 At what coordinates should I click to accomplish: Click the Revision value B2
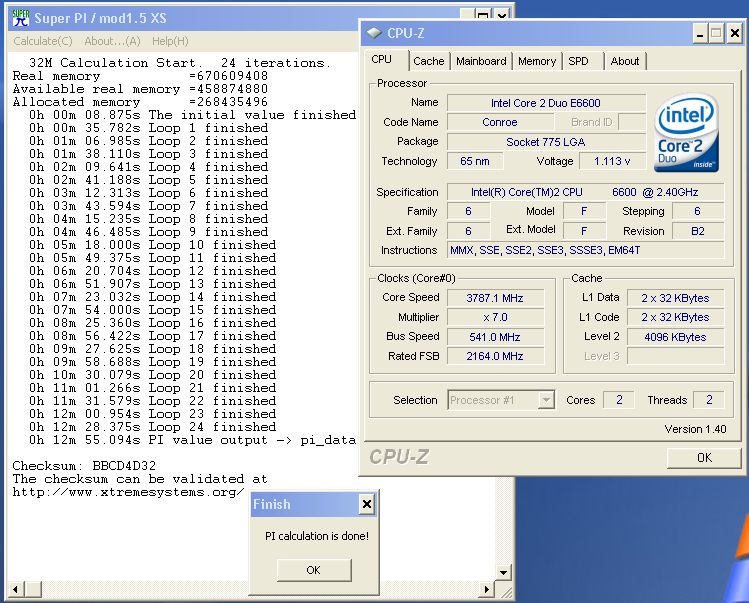698,231
